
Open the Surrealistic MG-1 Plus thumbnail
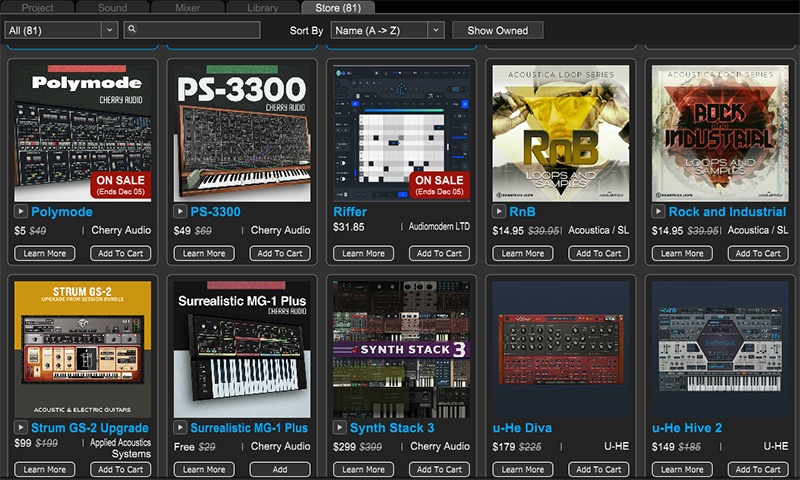(x=242, y=349)
